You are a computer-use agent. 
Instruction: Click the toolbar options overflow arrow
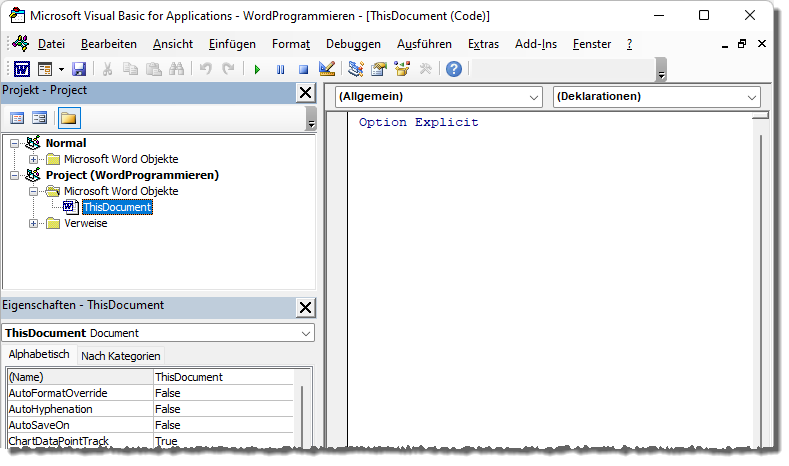click(x=662, y=70)
